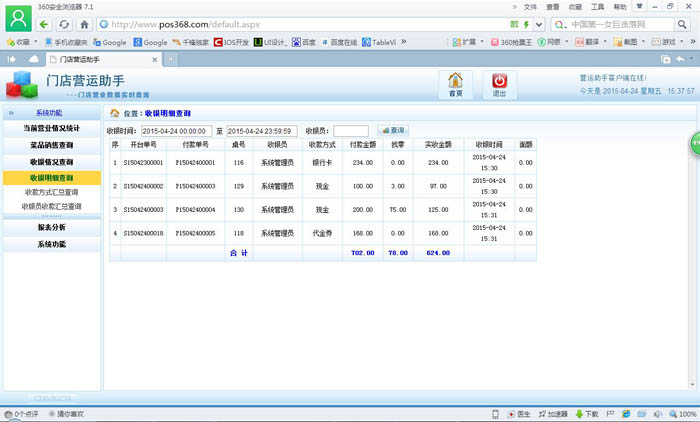
Task: Click the 退出 logout power icon
Action: pyautogui.click(x=501, y=82)
